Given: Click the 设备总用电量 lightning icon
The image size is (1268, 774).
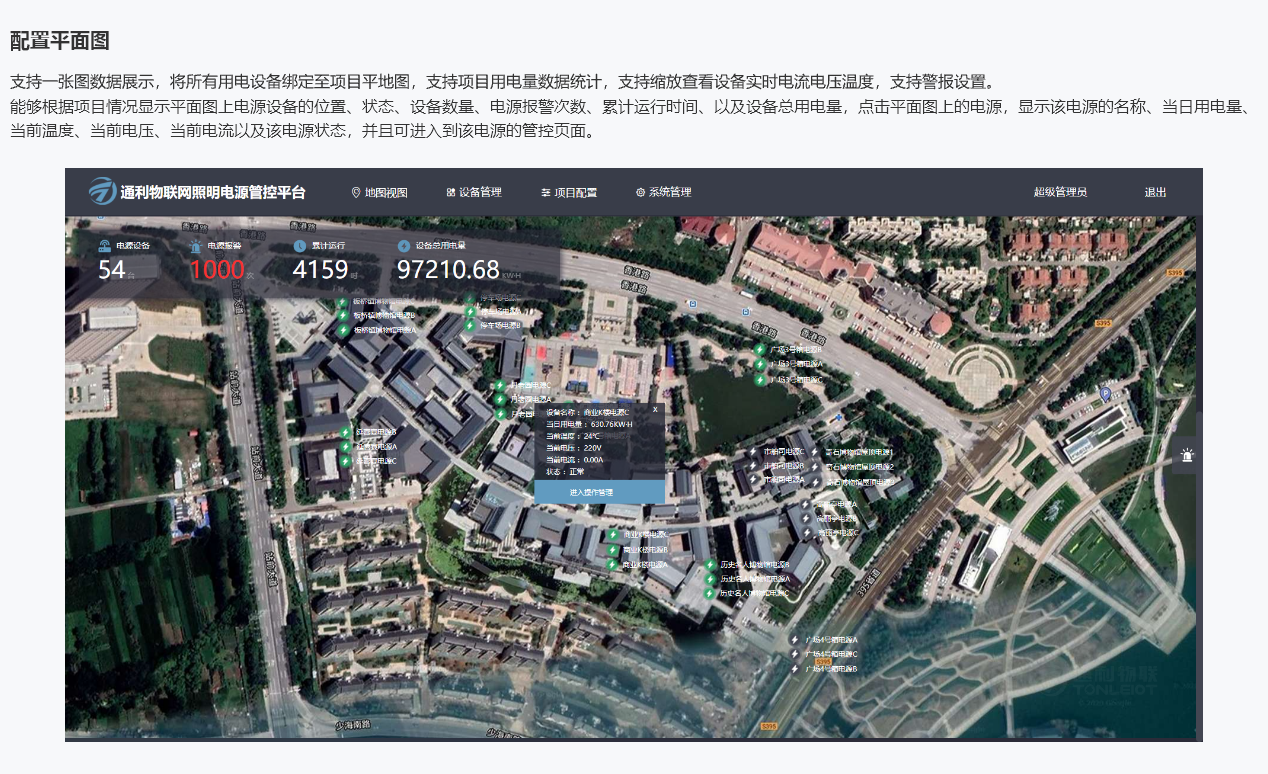Looking at the screenshot, I should (x=404, y=246).
